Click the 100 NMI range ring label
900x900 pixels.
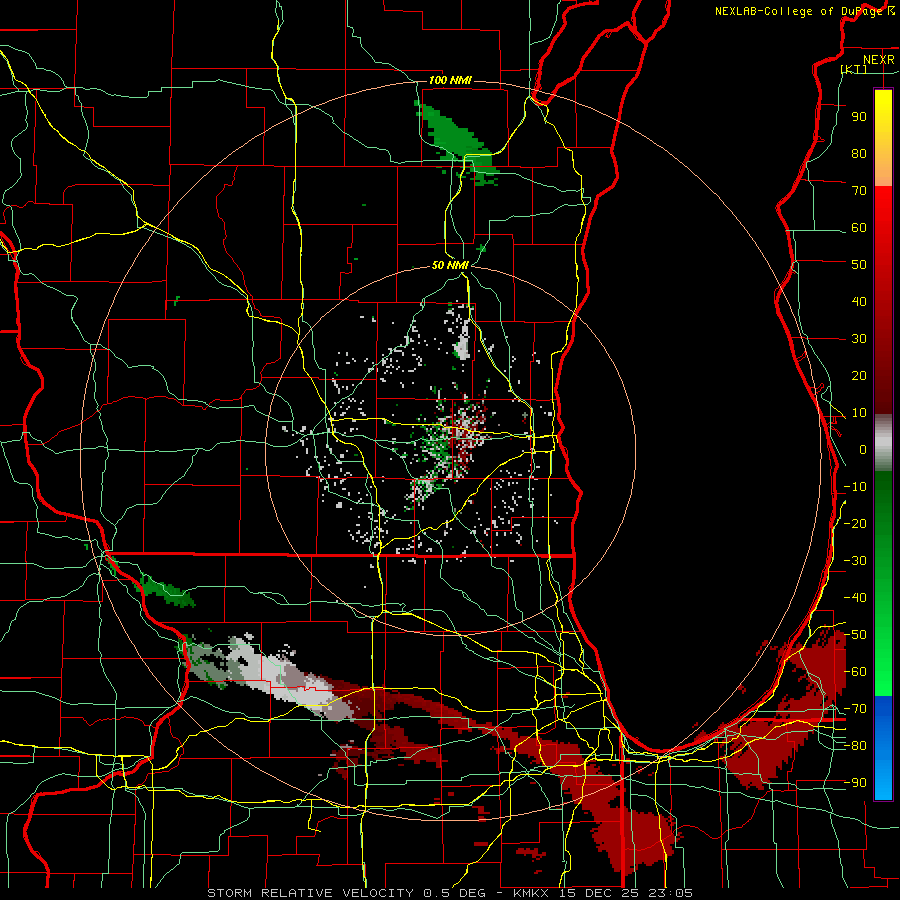[x=450, y=80]
